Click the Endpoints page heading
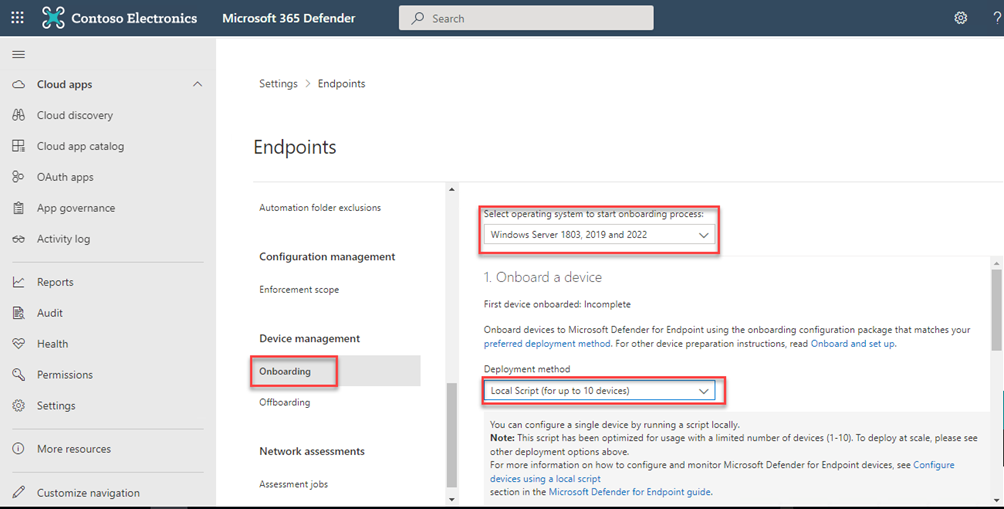1004x509 pixels. 295,147
